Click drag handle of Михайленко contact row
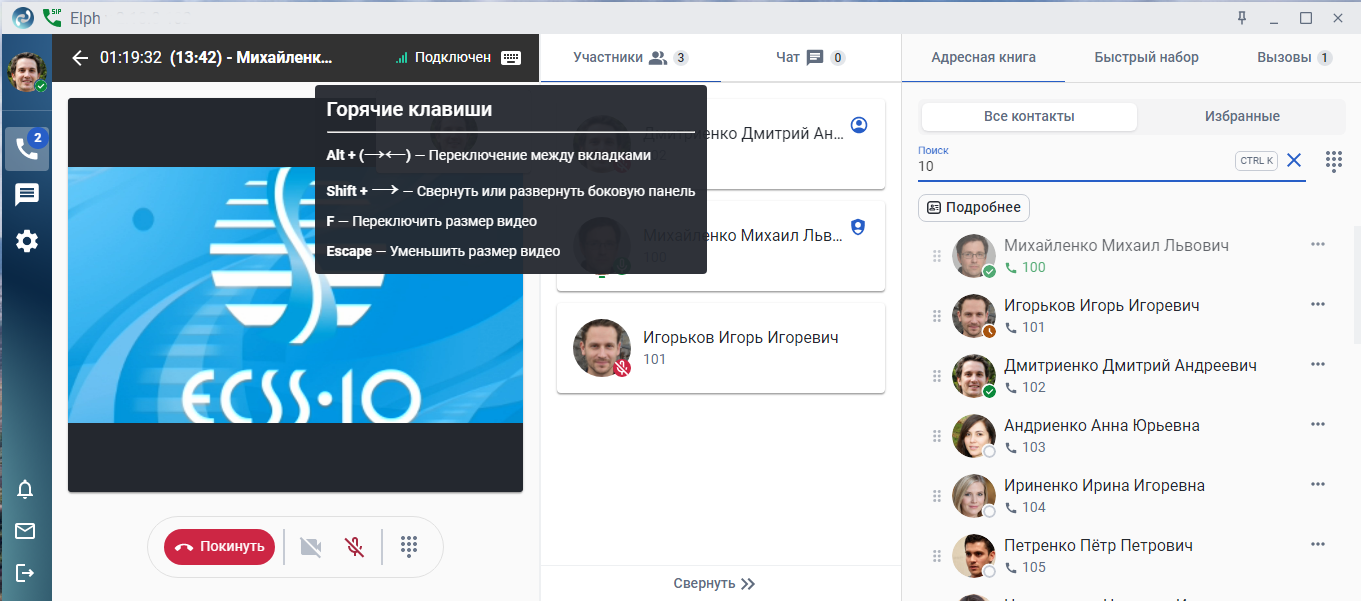This screenshot has height=601, width=1361. 937,256
